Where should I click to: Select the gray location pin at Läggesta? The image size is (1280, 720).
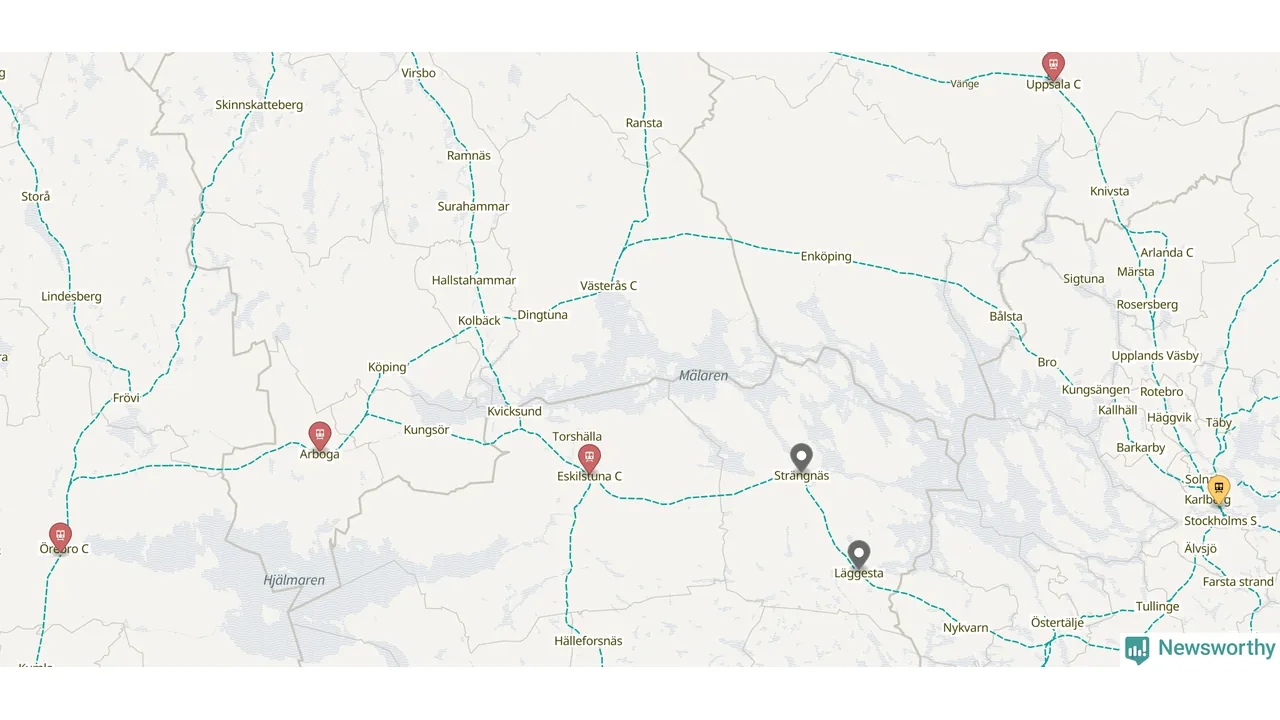(x=858, y=555)
